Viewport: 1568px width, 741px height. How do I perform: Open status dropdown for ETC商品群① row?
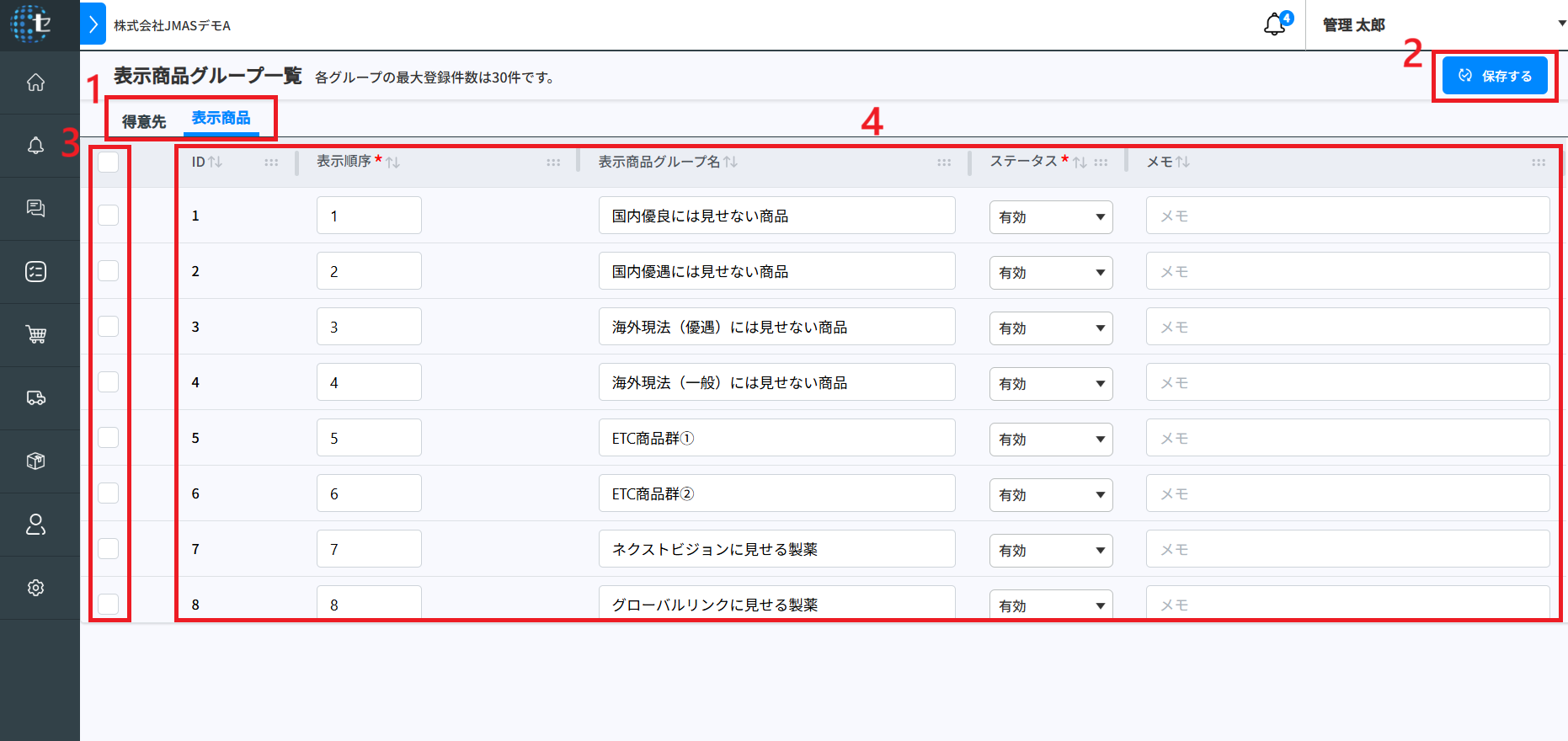[x=1050, y=440]
